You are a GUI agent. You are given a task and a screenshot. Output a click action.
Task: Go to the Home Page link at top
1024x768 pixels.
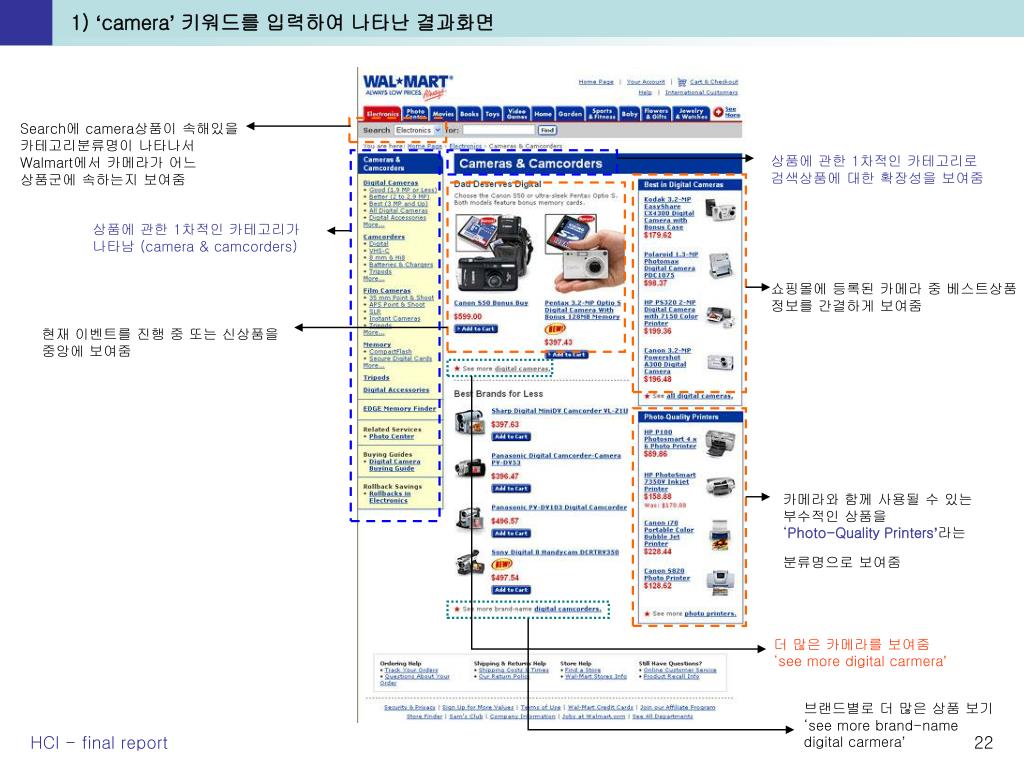click(596, 82)
